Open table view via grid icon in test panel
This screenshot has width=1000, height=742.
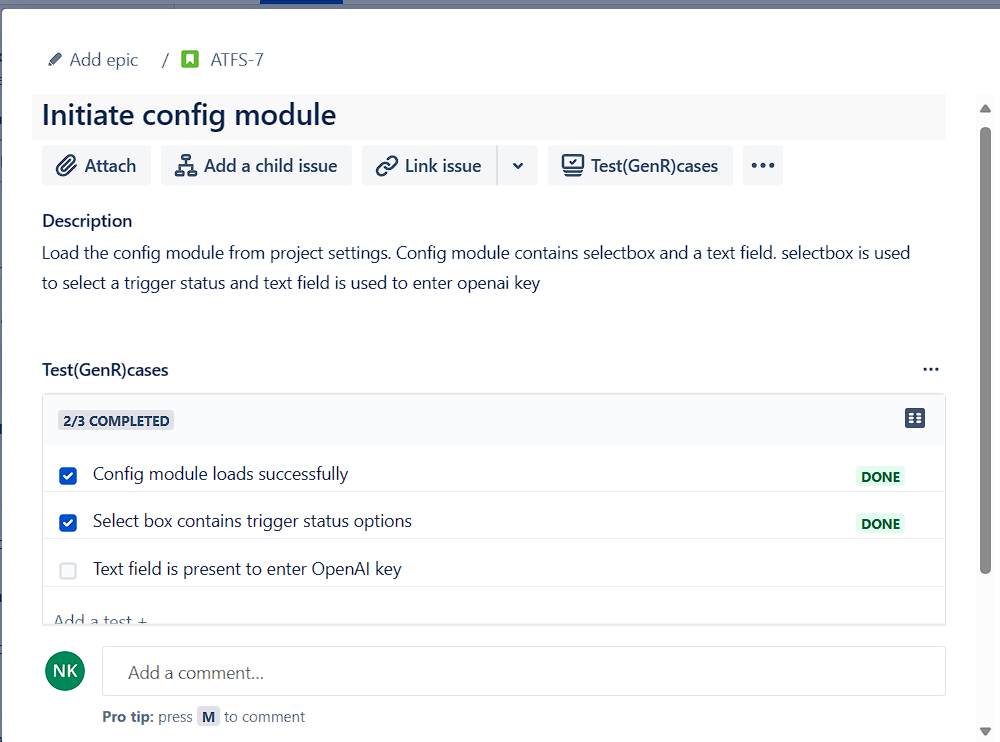click(915, 418)
